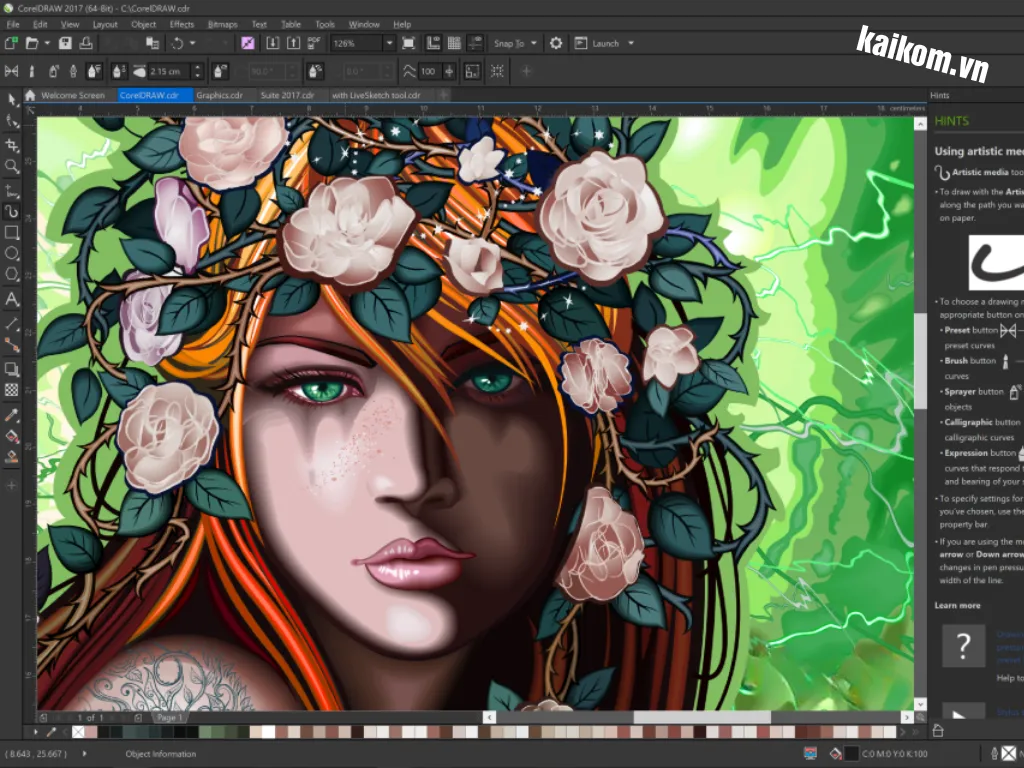Open the Import tool on the toolbar
Image resolution: width=1024 pixels, height=768 pixels.
[x=273, y=43]
